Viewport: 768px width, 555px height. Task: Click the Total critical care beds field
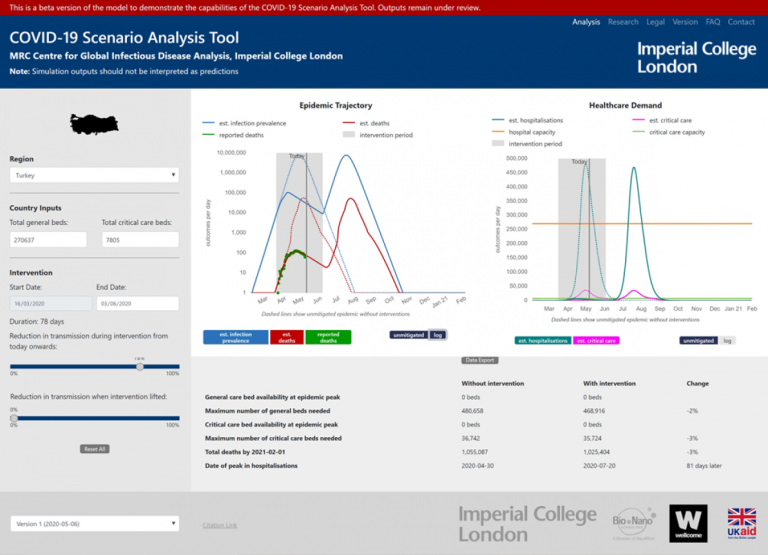(x=140, y=240)
